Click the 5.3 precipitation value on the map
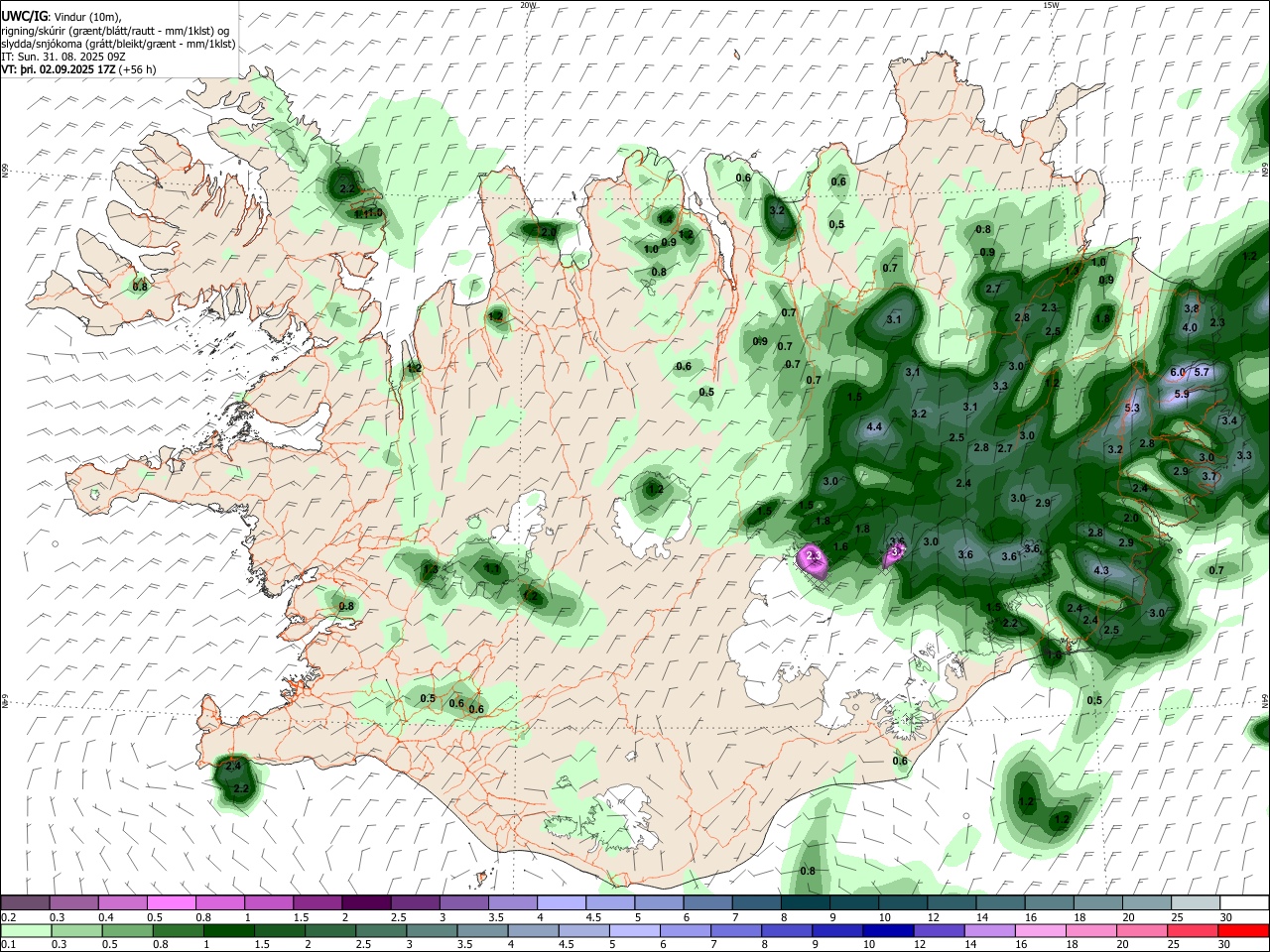 (1132, 408)
